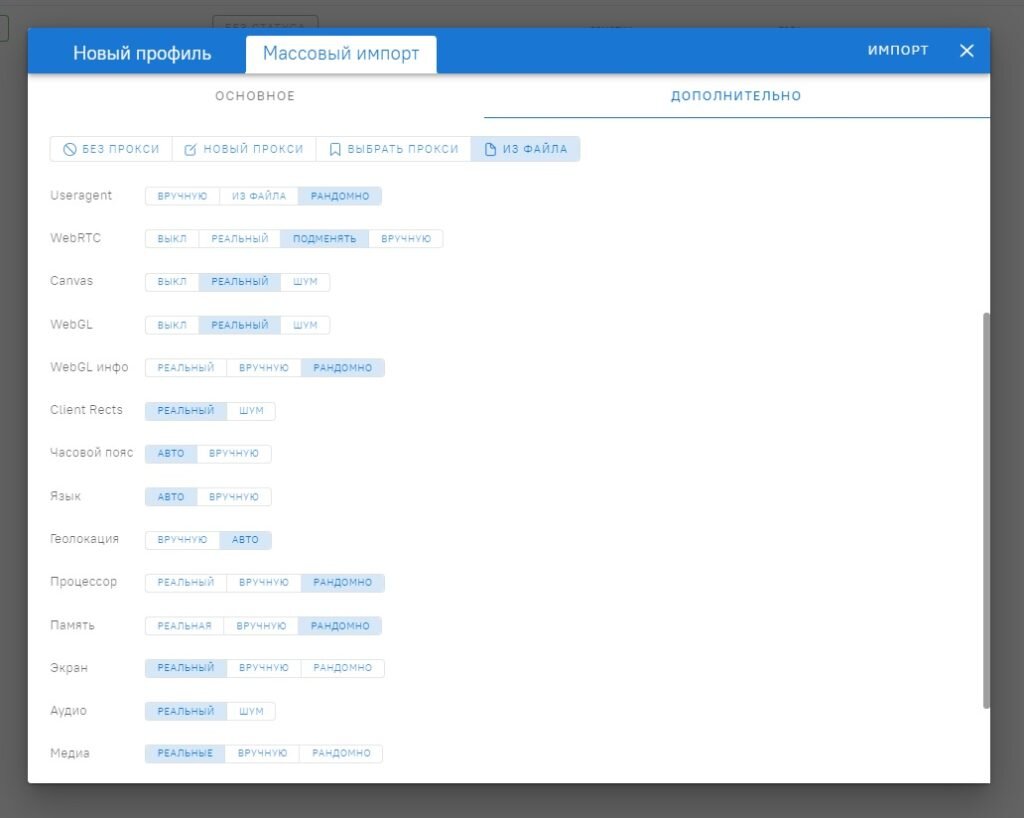Set Геолокация to Авто
This screenshot has height=818, width=1024.
click(x=245, y=539)
